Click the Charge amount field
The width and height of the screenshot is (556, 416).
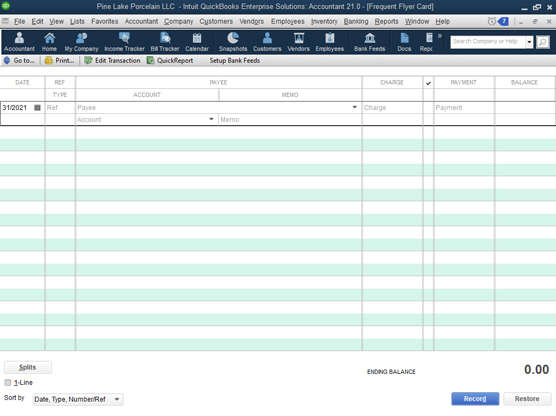pyautogui.click(x=392, y=107)
